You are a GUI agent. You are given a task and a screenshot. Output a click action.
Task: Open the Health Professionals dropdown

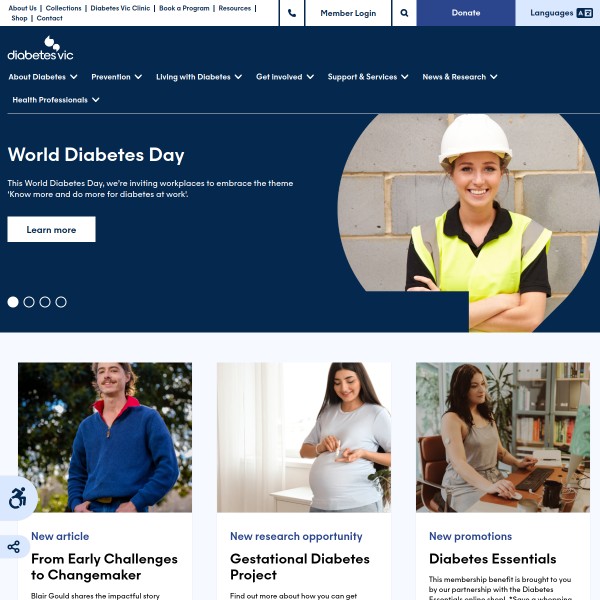pyautogui.click(x=56, y=100)
